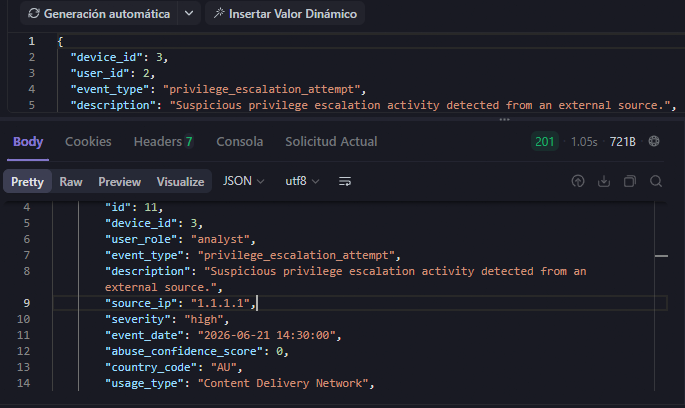Viewport: 685px width, 408px height.
Task: Click response line number 9
Action: click(27, 303)
